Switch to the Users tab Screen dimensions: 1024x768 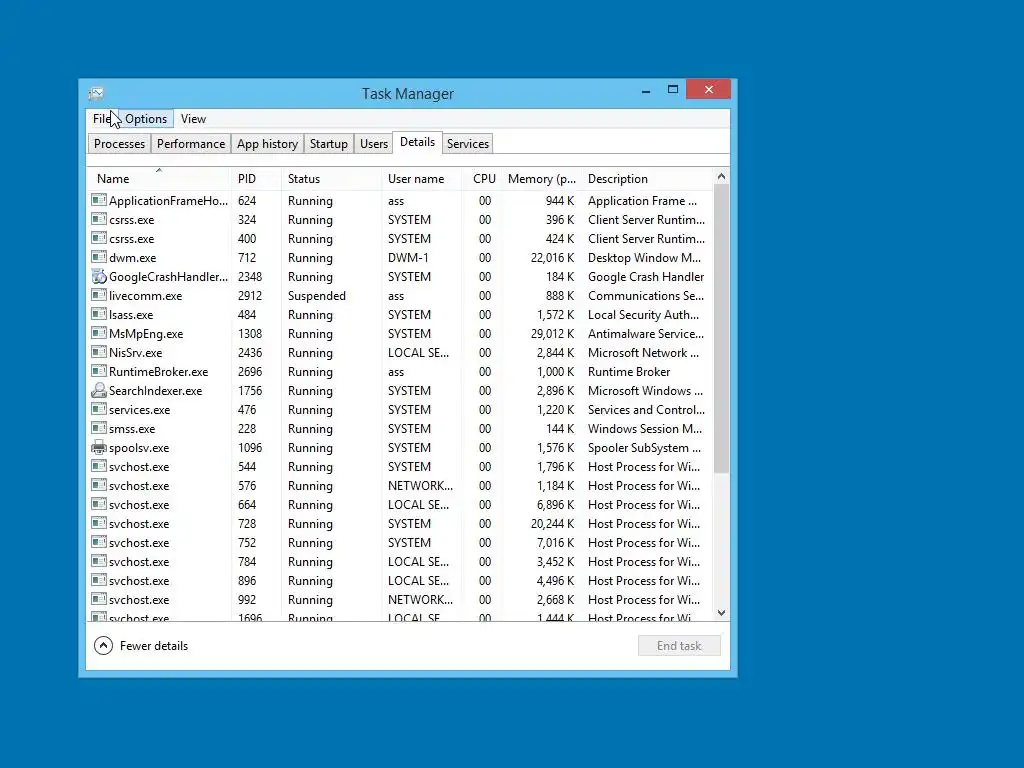(x=374, y=144)
